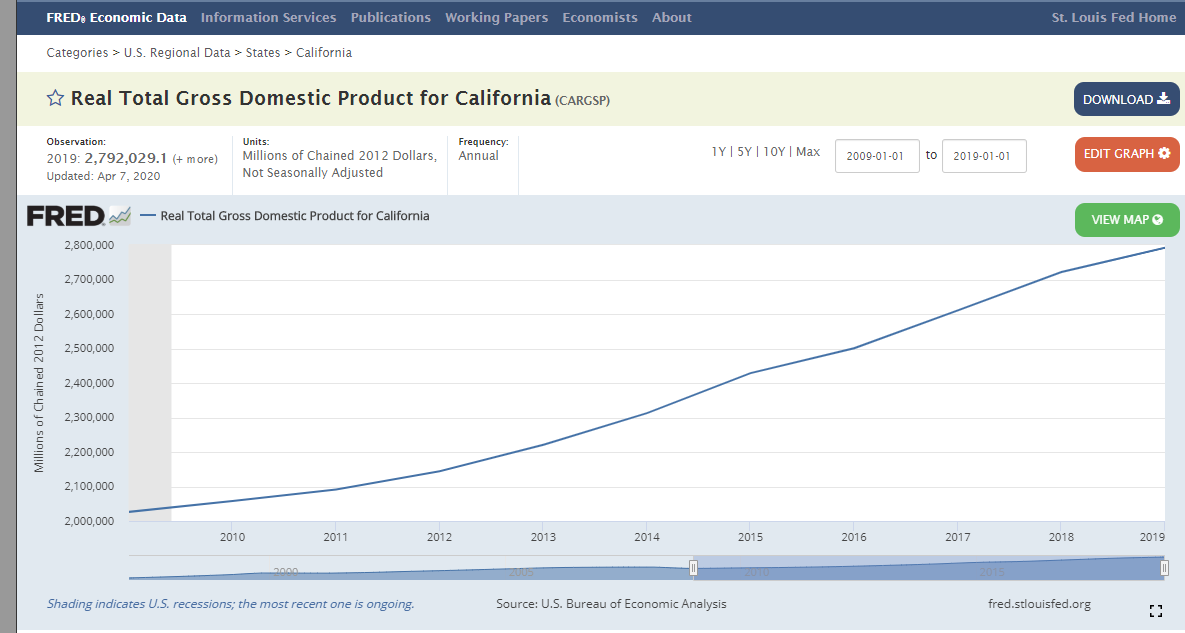This screenshot has height=633, width=1185.
Task: Click the Updated: Apr 7, 2020 text
Action: (104, 176)
